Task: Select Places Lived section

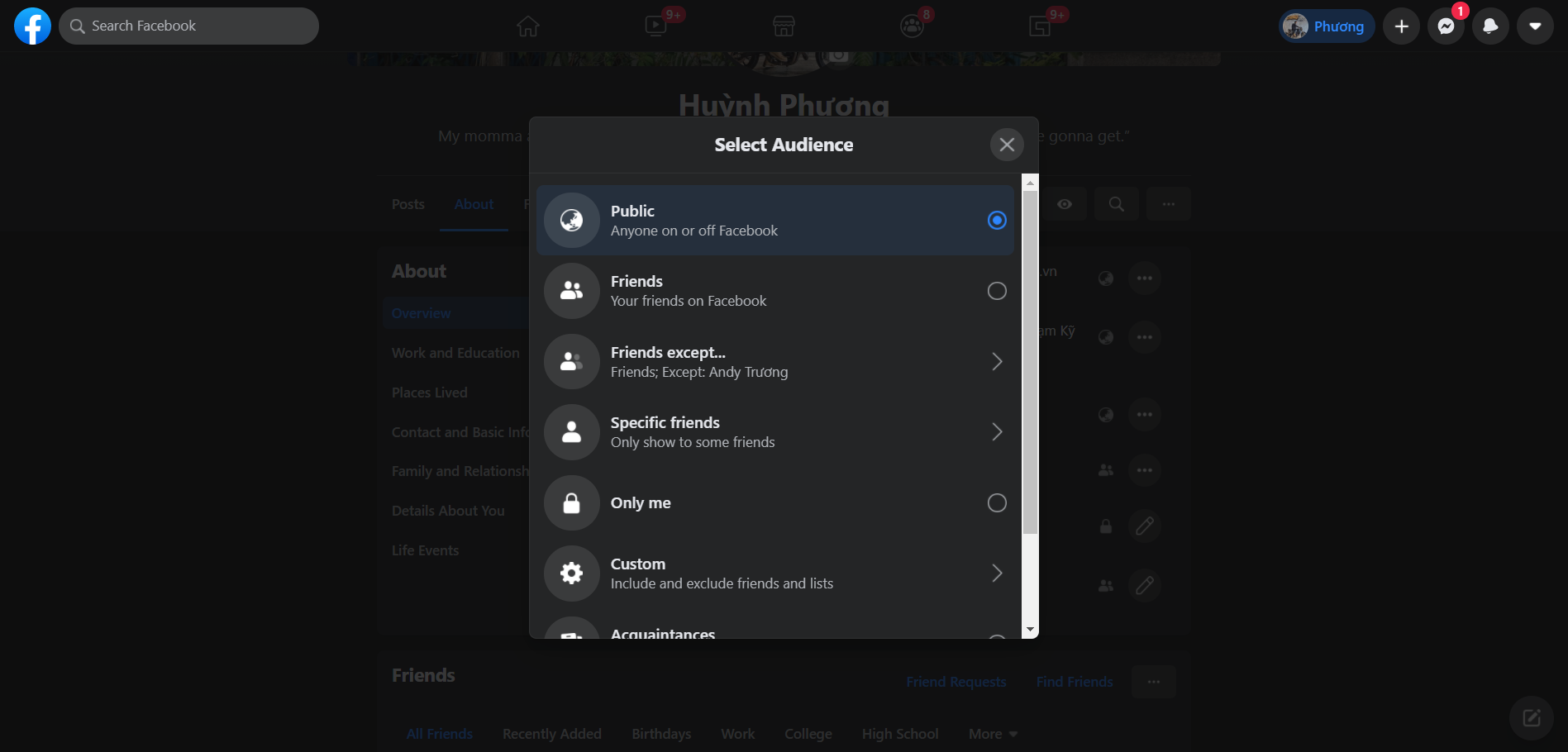Action: [x=429, y=393]
